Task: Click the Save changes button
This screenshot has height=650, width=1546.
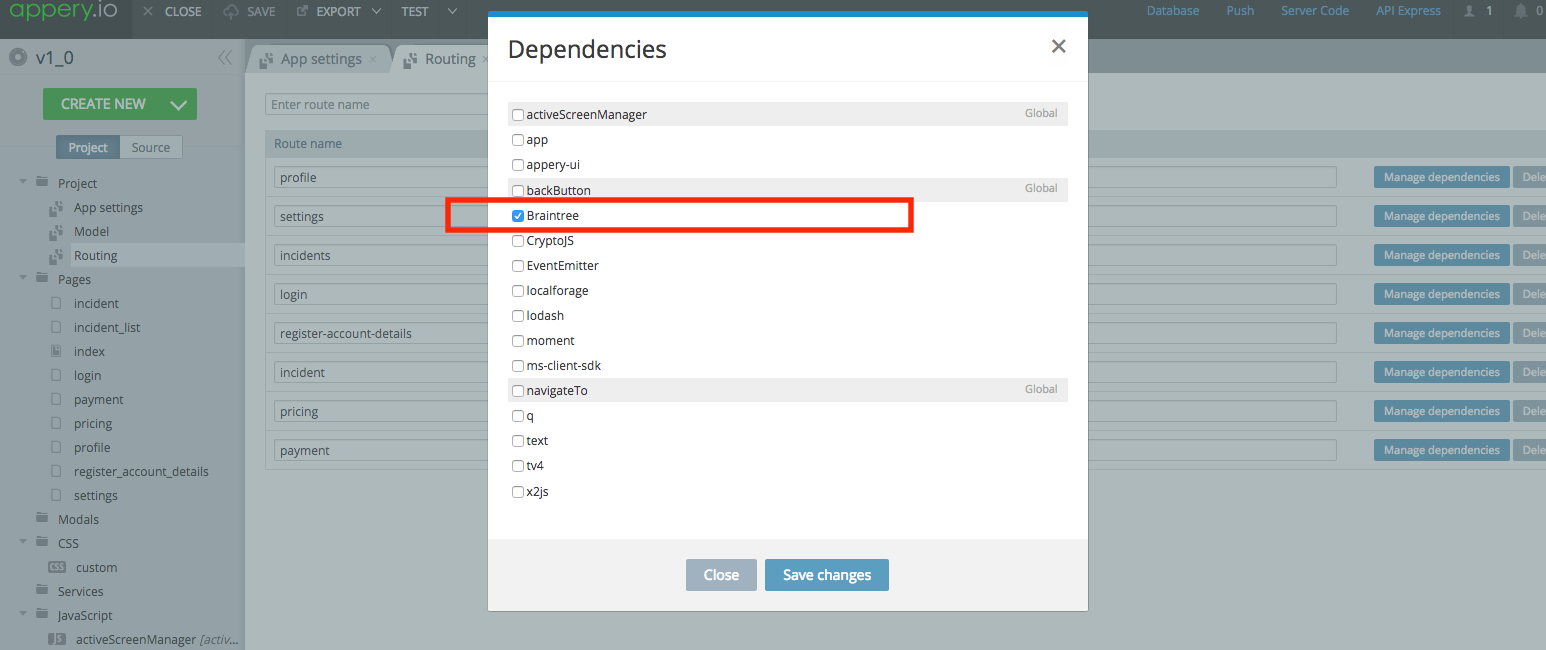Action: click(x=826, y=575)
